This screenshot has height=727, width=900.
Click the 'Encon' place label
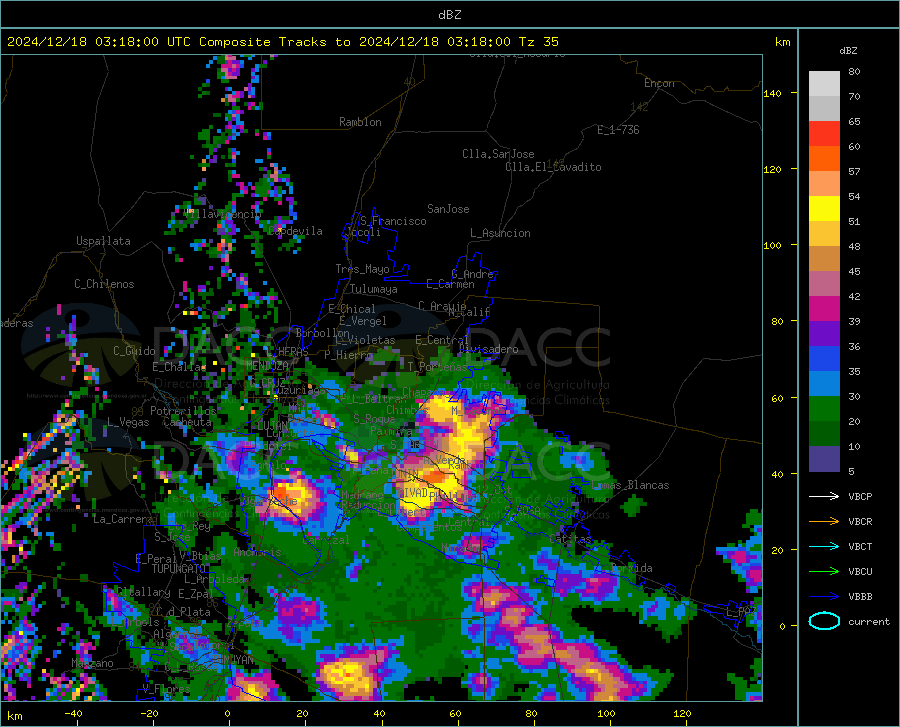pyautogui.click(x=659, y=83)
